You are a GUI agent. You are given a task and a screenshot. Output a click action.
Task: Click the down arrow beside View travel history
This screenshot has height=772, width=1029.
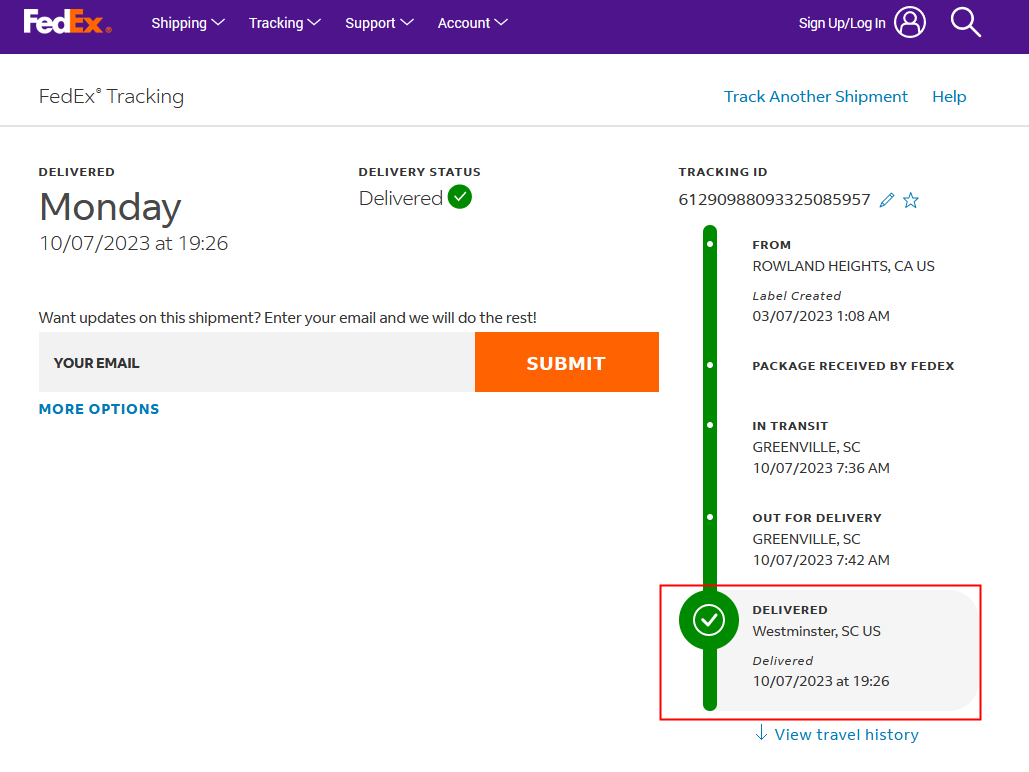point(762,734)
